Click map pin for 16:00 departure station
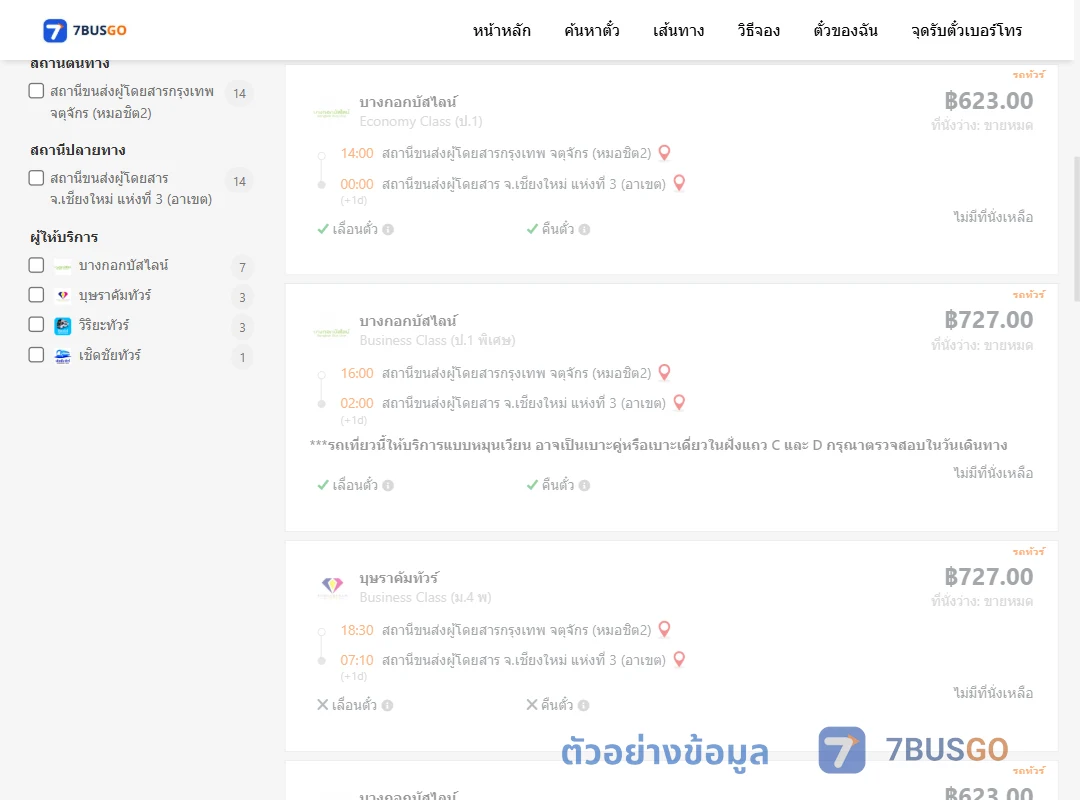Viewport: 1080px width, 800px height. [x=664, y=372]
